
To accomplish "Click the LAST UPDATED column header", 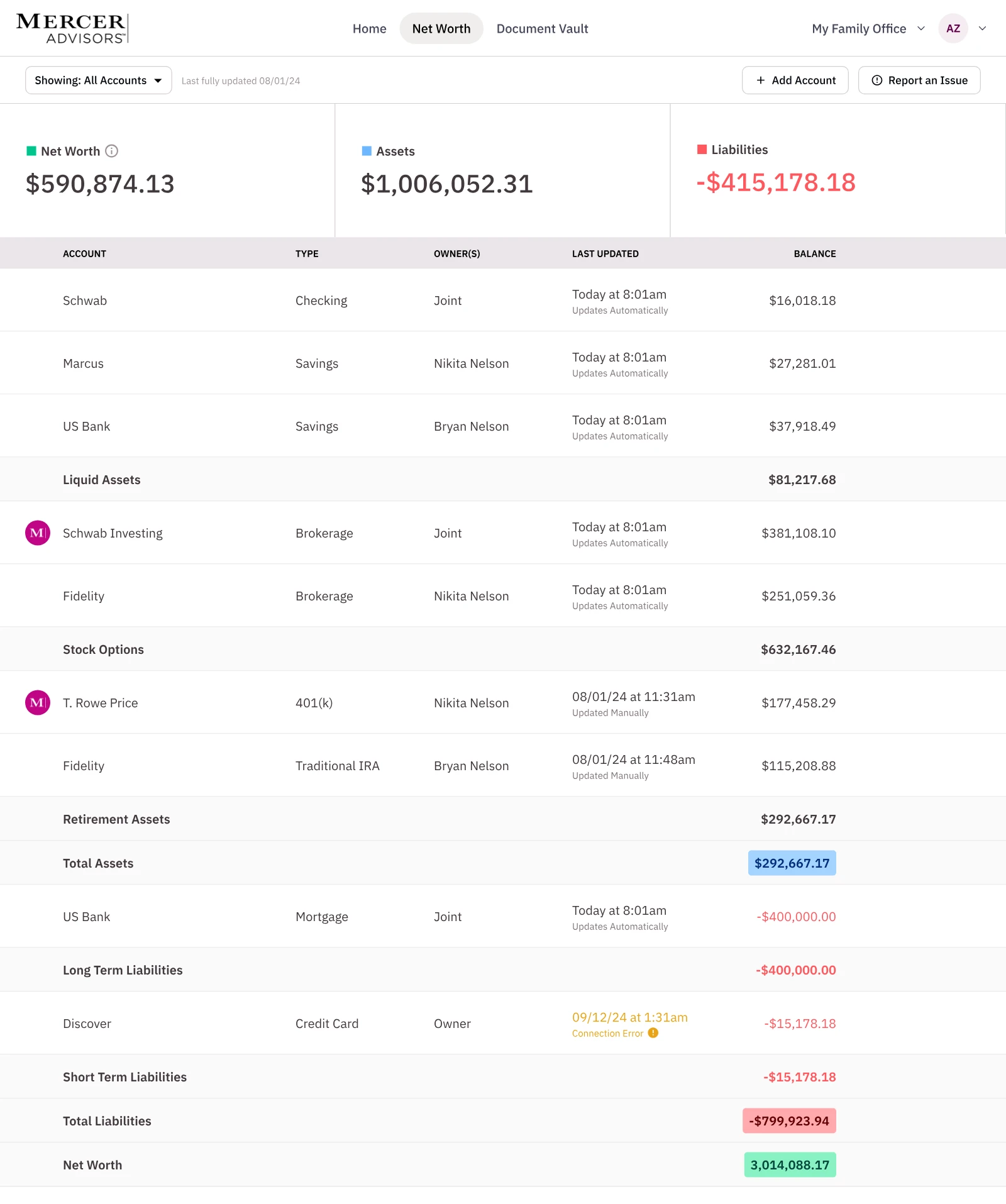I will point(605,253).
